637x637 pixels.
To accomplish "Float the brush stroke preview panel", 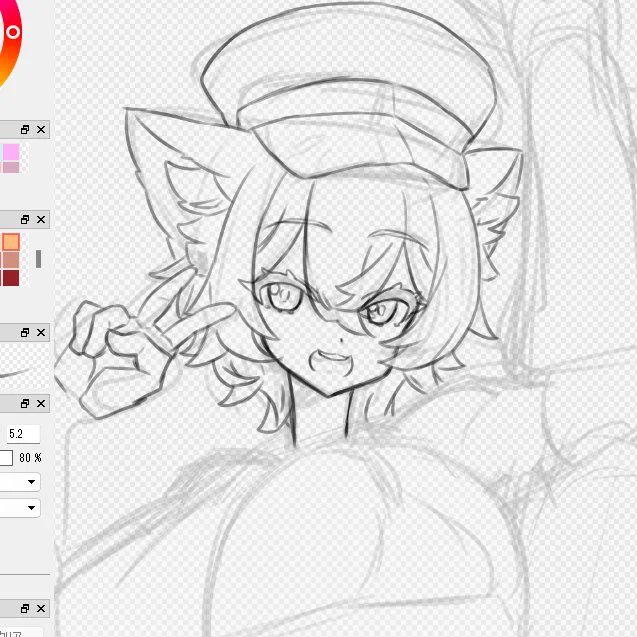I will click(x=25, y=333).
